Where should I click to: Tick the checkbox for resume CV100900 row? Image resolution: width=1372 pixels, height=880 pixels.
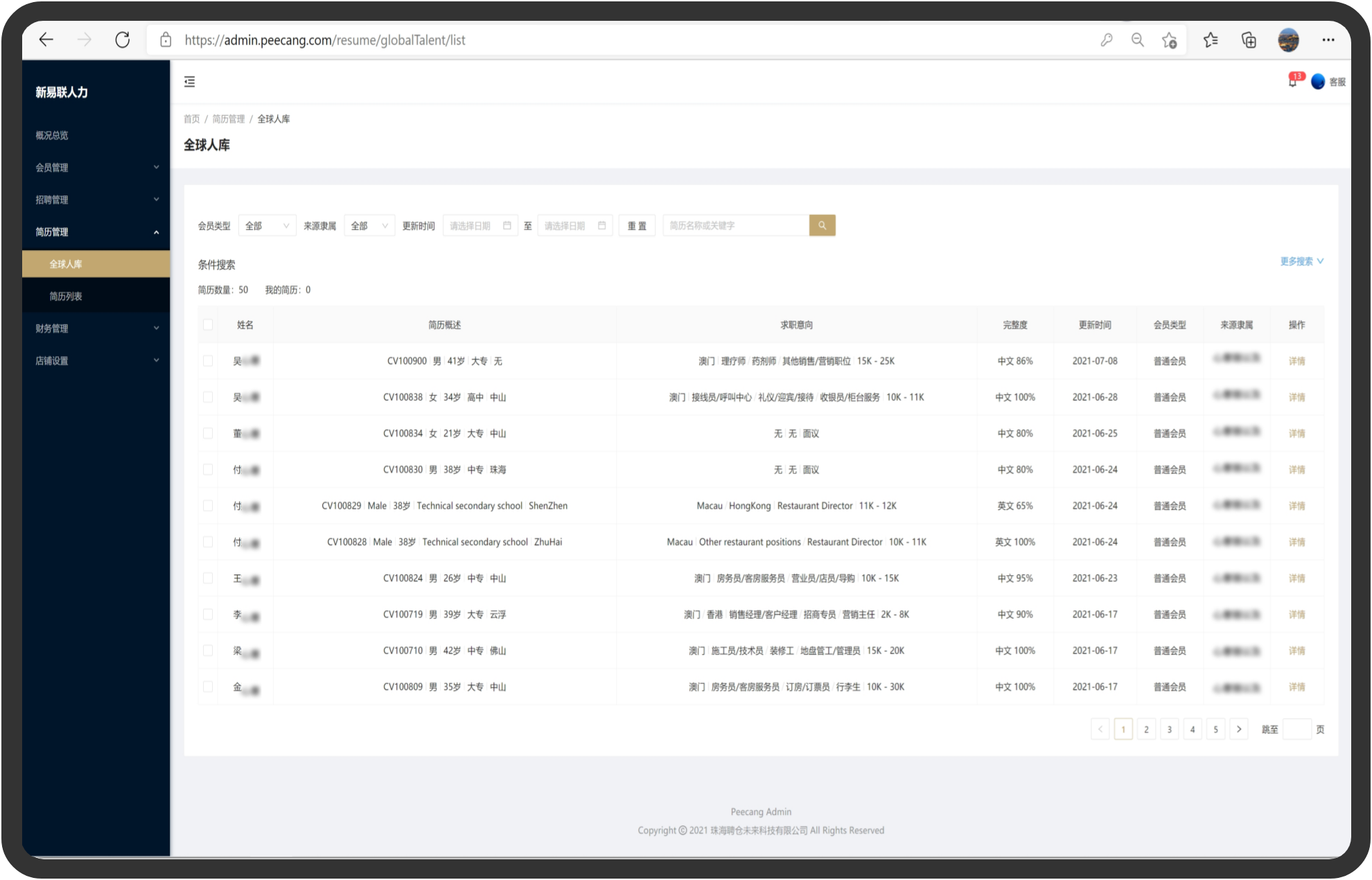pos(208,361)
